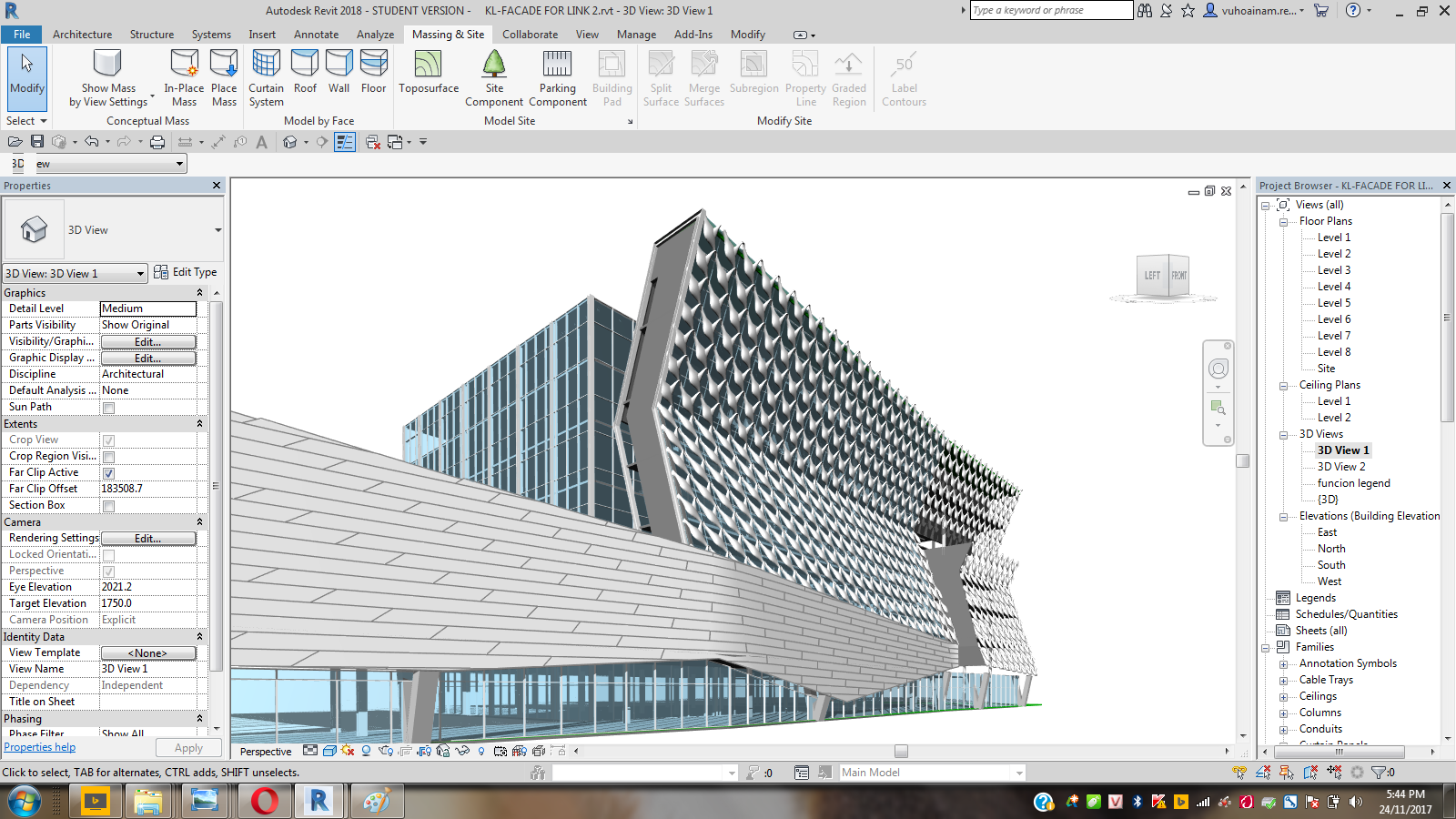Toggle the Locked Orientation checkbox
The image size is (1456, 819).
(x=108, y=555)
